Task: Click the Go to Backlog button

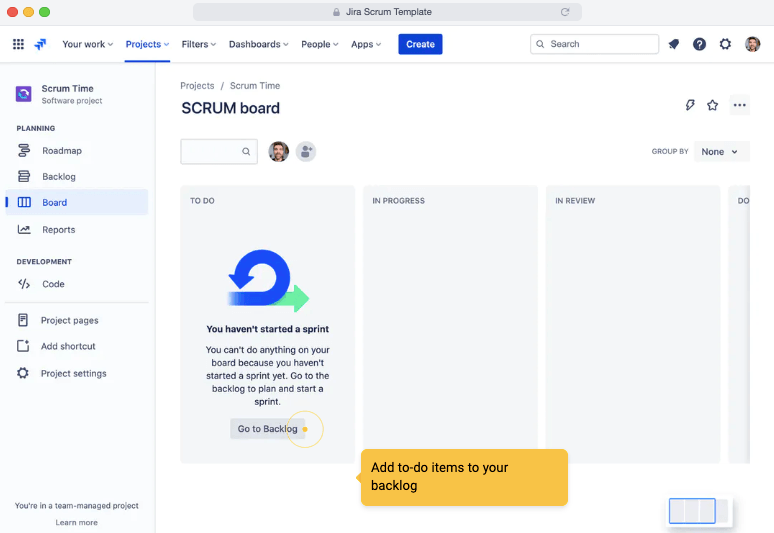Action: [267, 429]
